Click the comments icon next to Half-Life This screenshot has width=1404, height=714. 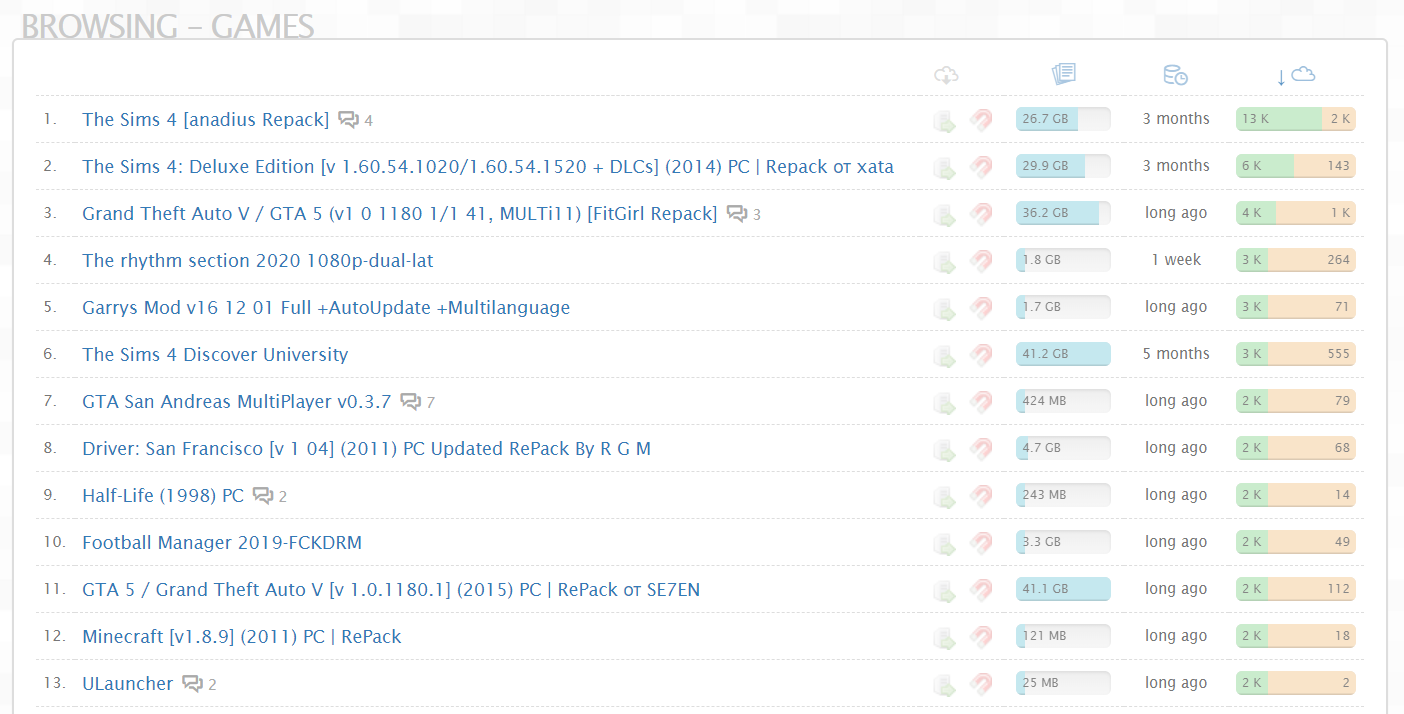263,496
